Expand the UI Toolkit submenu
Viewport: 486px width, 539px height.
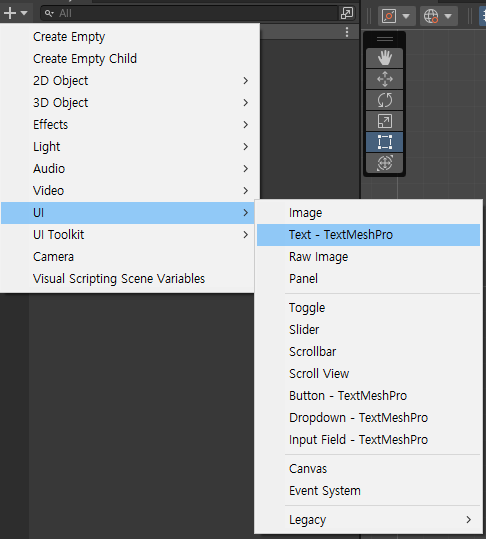[128, 235]
